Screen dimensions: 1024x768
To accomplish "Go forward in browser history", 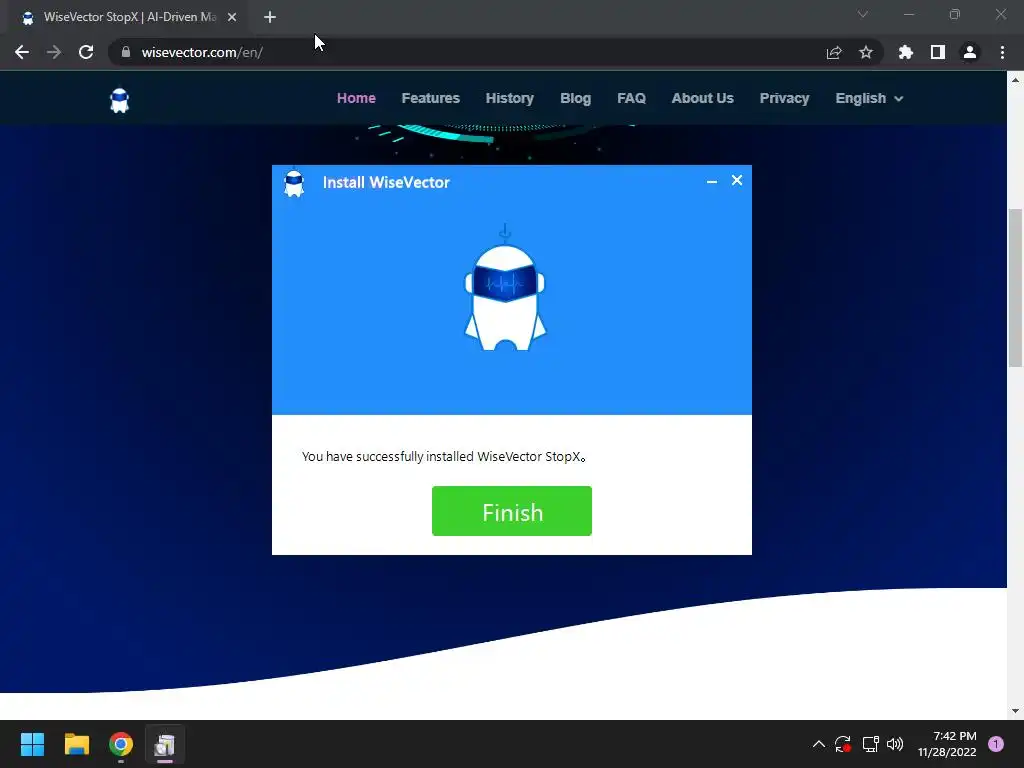I will point(54,52).
